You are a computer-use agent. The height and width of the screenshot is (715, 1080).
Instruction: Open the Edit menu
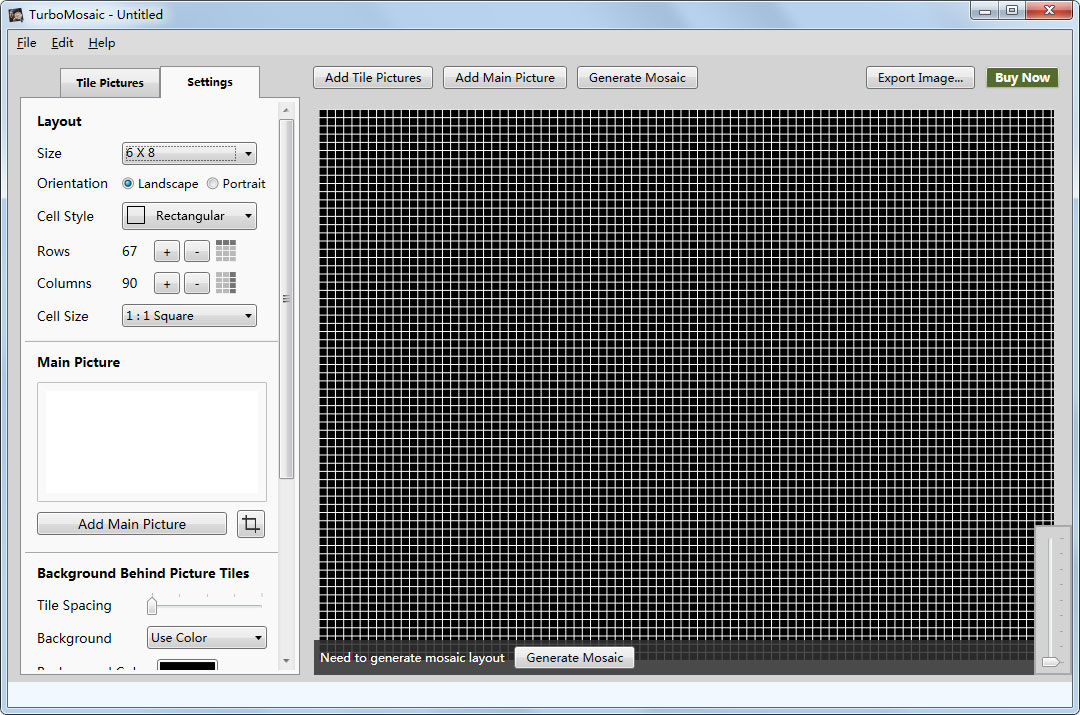[62, 43]
